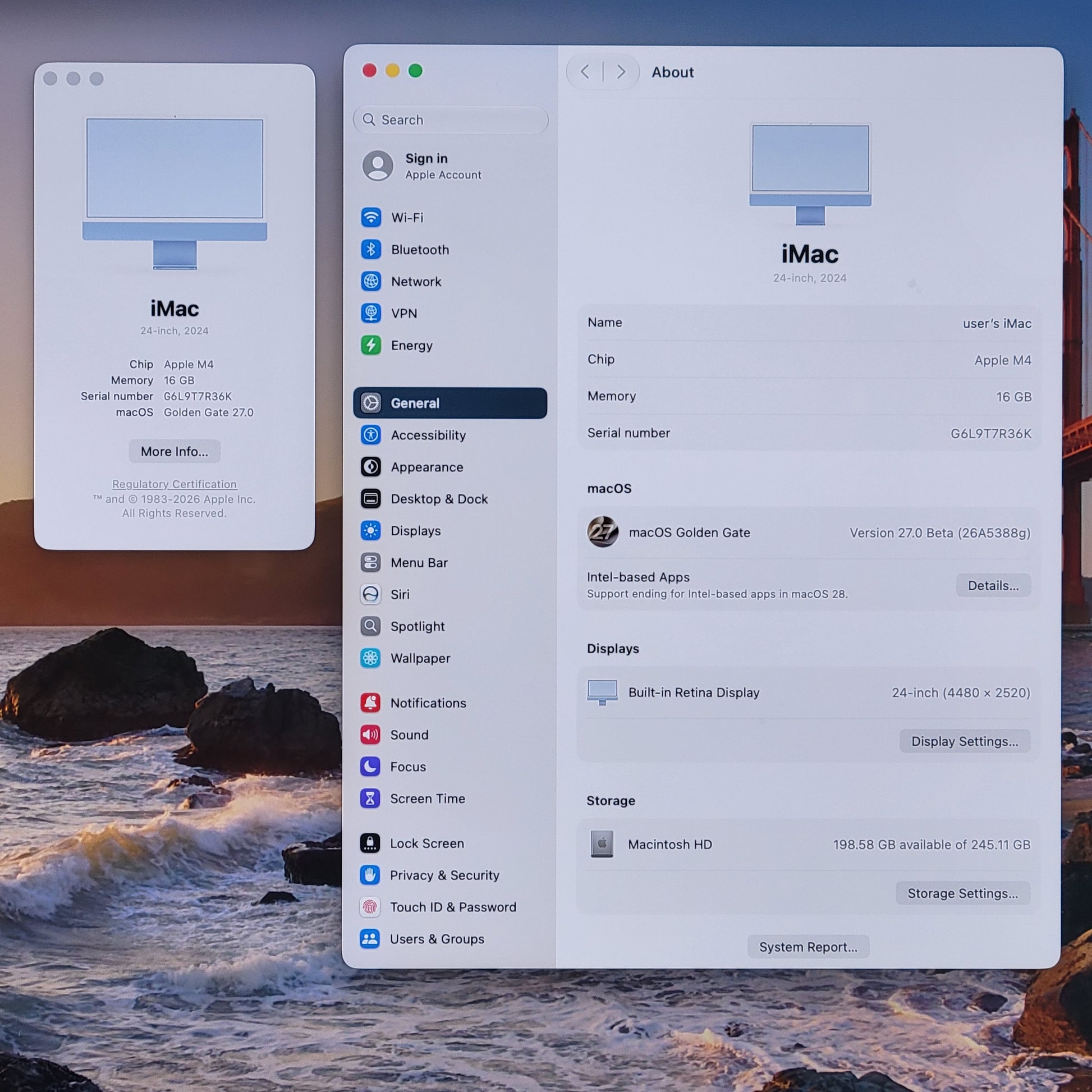Select the Privacy & Security hand icon

click(x=370, y=875)
